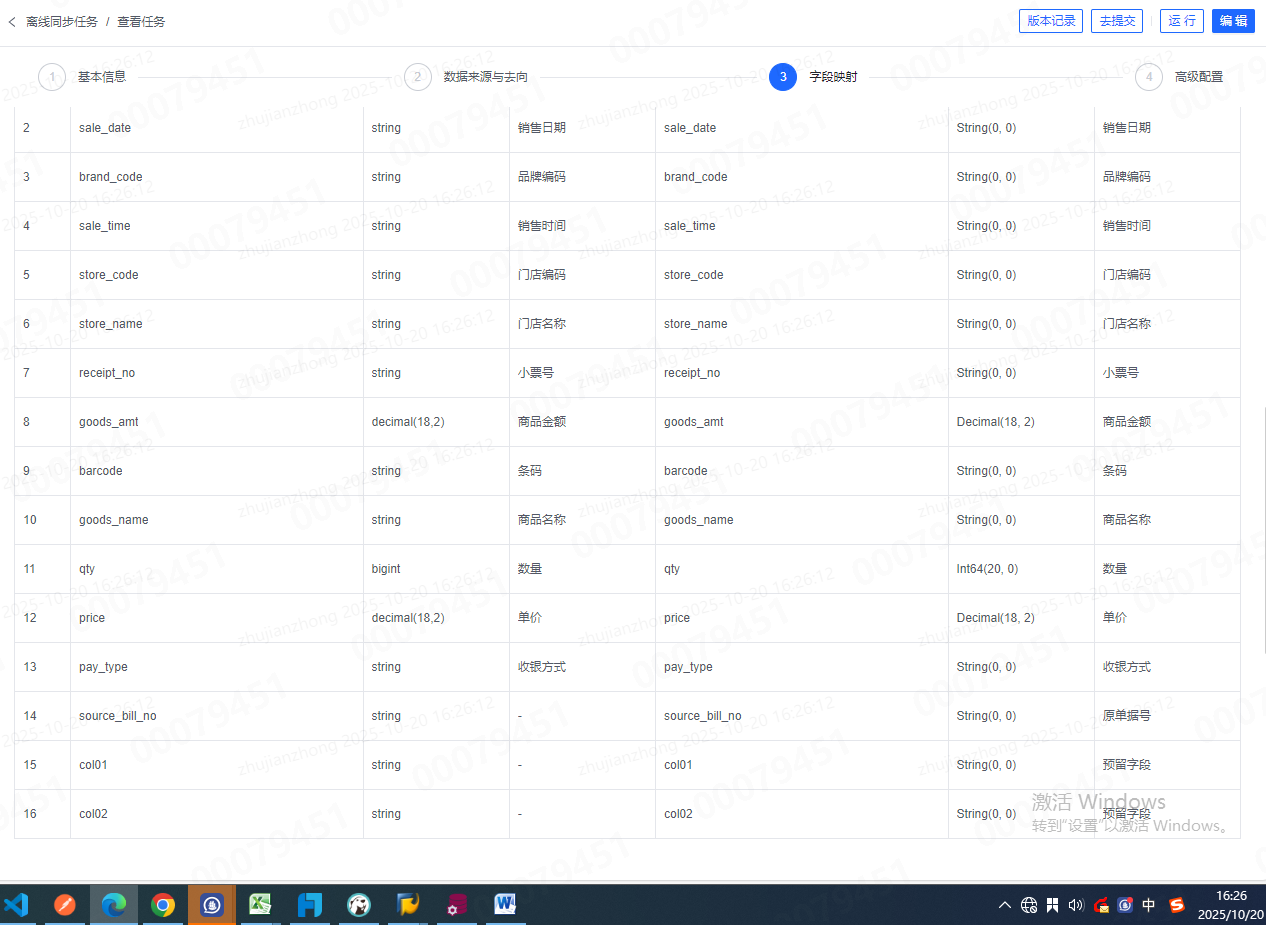Open Excel from the taskbar

click(x=260, y=905)
